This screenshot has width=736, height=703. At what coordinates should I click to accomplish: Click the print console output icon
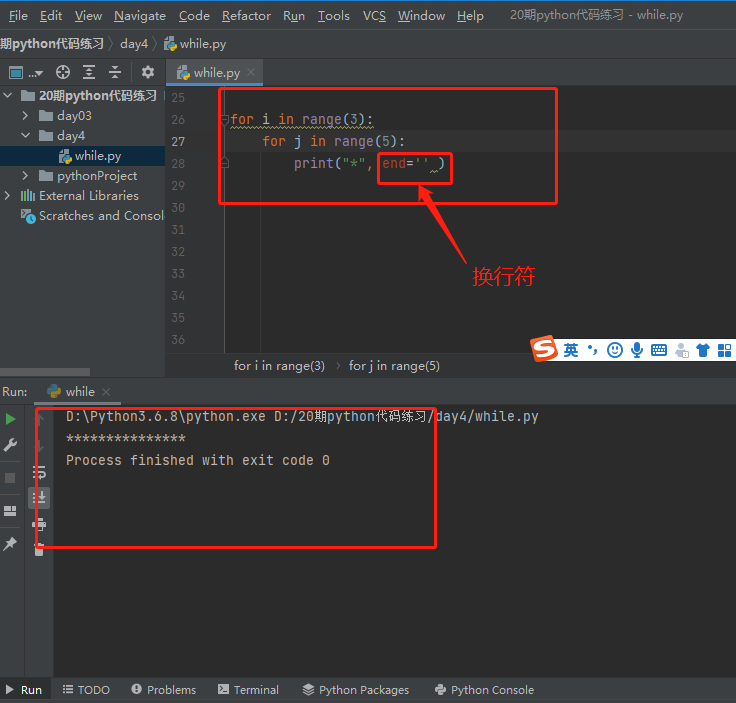[x=39, y=523]
